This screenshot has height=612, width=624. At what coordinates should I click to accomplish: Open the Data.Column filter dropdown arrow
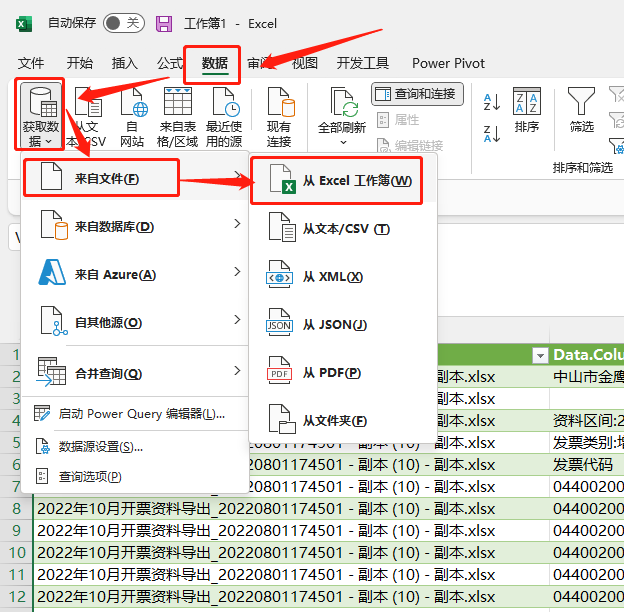[x=540, y=355]
